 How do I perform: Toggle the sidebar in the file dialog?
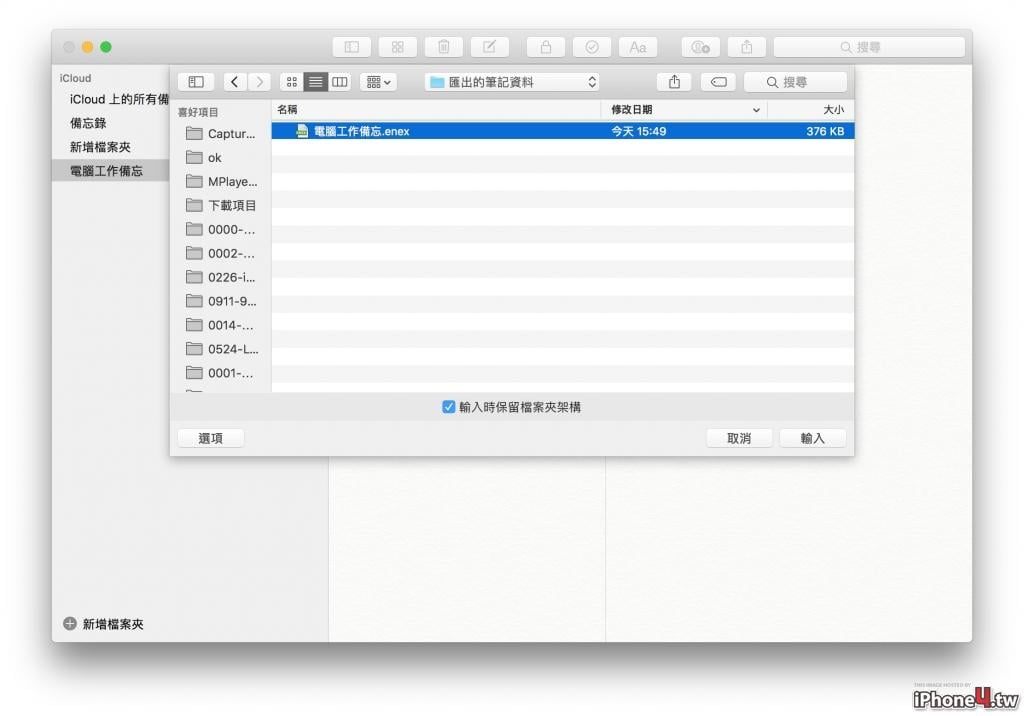tap(196, 82)
